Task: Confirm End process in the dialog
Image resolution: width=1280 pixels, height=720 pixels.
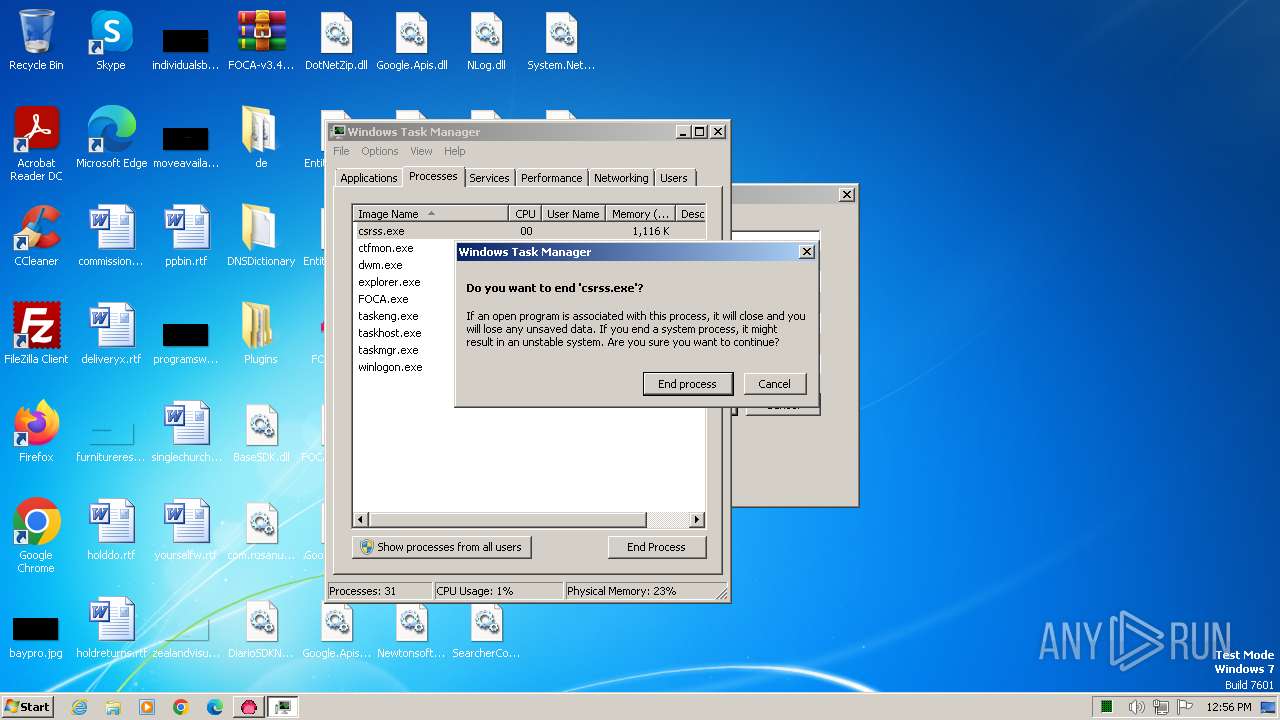Action: 687,384
